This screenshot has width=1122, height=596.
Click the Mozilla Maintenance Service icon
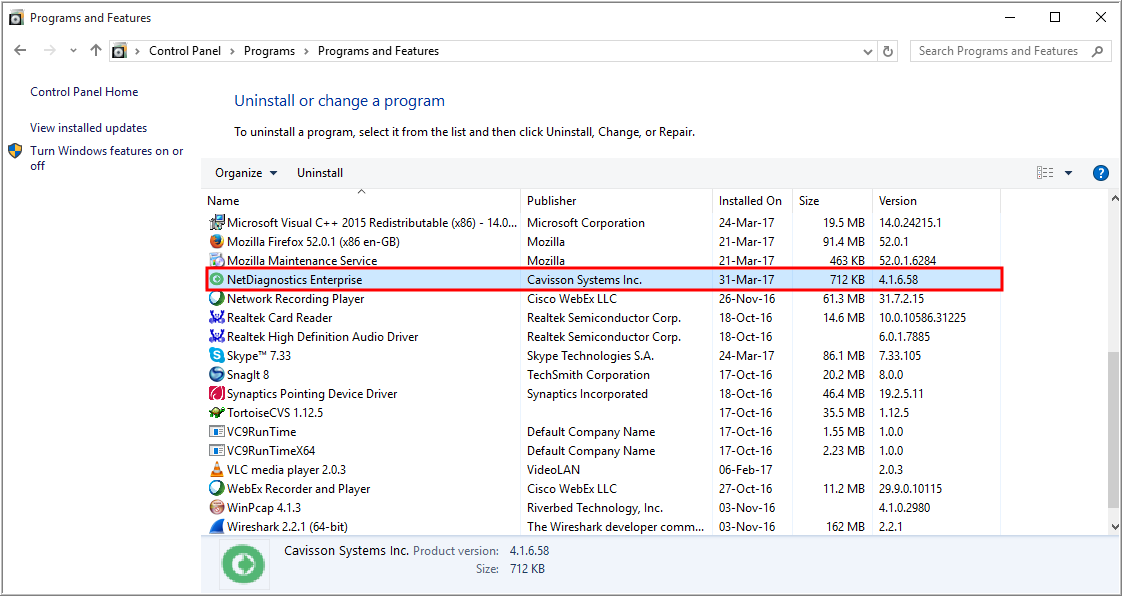pyautogui.click(x=216, y=260)
